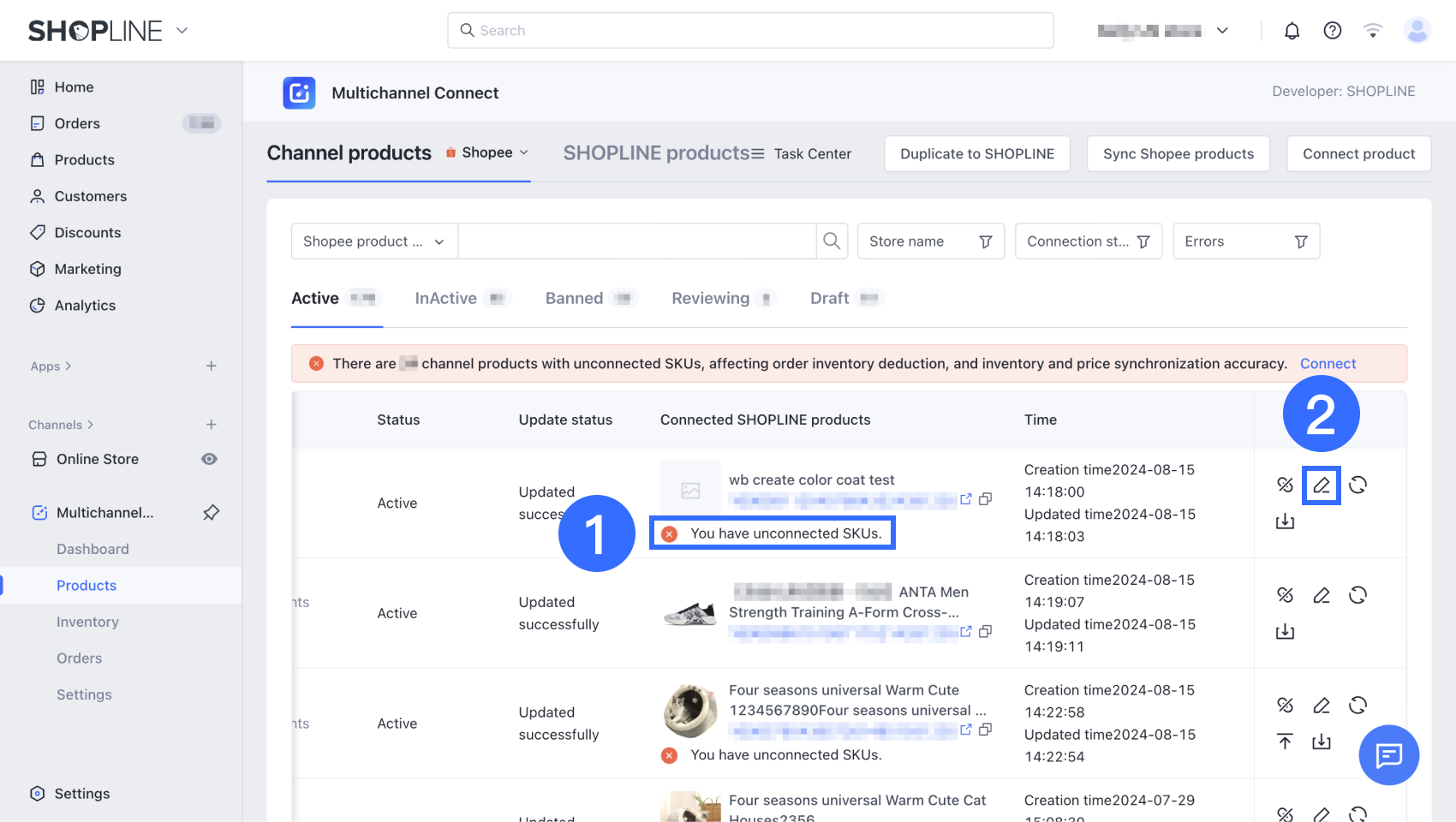
Task: Unpin the Multichannel app pin icon
Action: tap(211, 513)
